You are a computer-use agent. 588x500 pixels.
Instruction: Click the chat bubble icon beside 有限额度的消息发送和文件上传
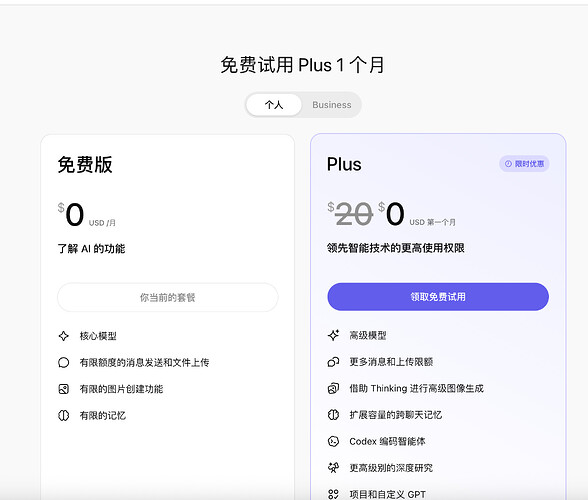click(64, 362)
